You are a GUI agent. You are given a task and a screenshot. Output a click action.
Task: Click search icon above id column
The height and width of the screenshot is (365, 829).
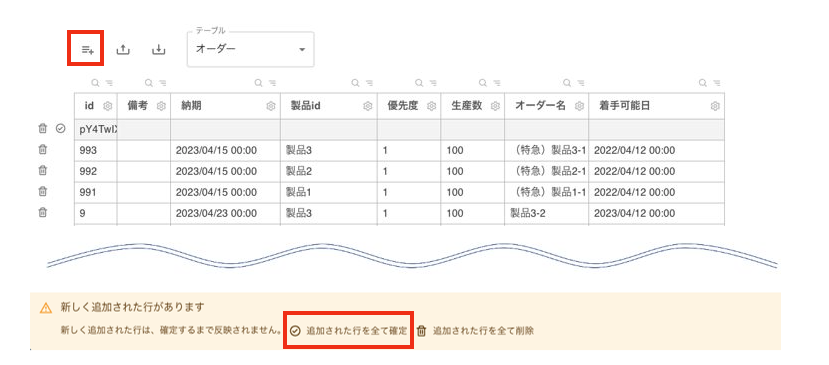tap(95, 83)
